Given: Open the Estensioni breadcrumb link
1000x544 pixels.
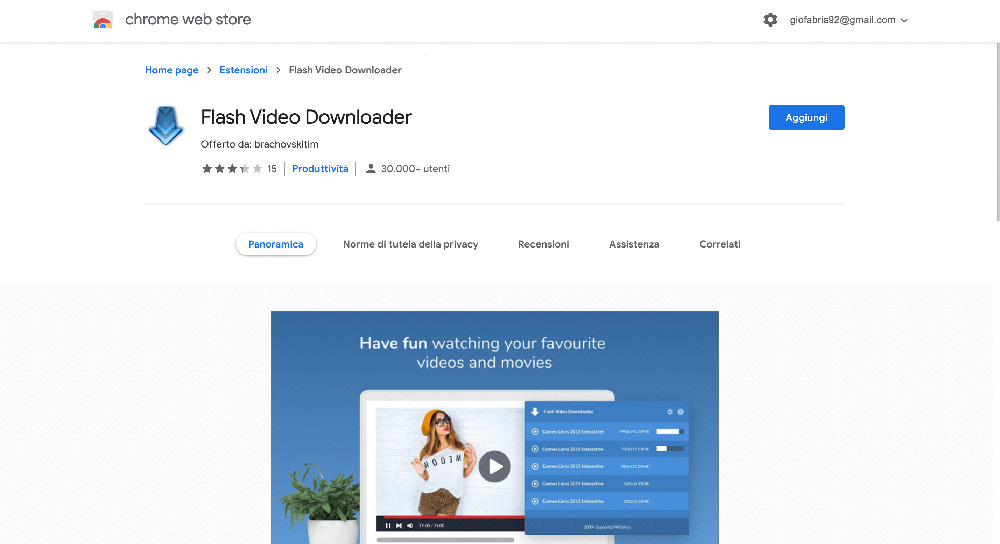Looking at the screenshot, I should tap(243, 70).
